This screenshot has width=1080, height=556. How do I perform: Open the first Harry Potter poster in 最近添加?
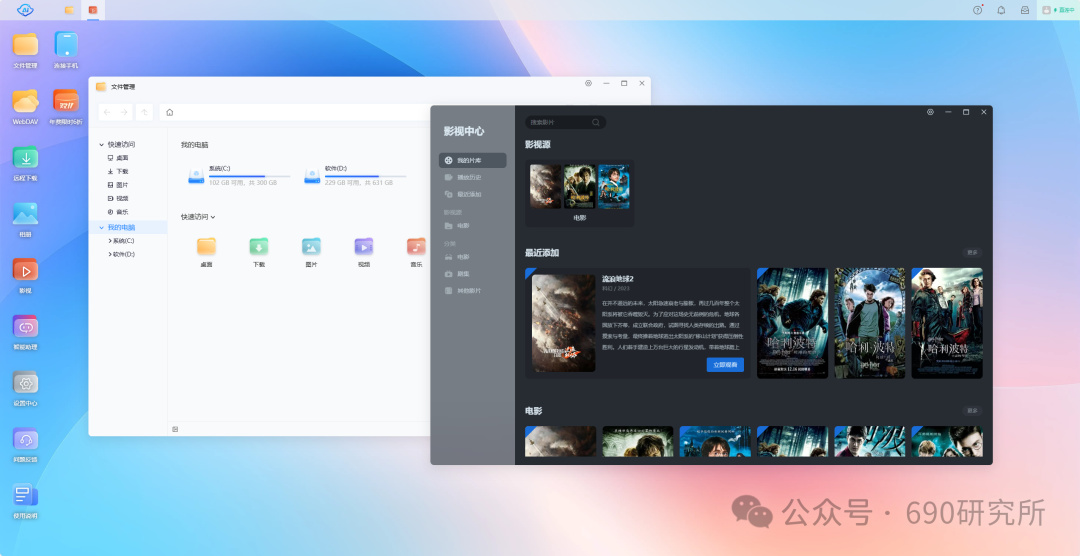tap(792, 323)
